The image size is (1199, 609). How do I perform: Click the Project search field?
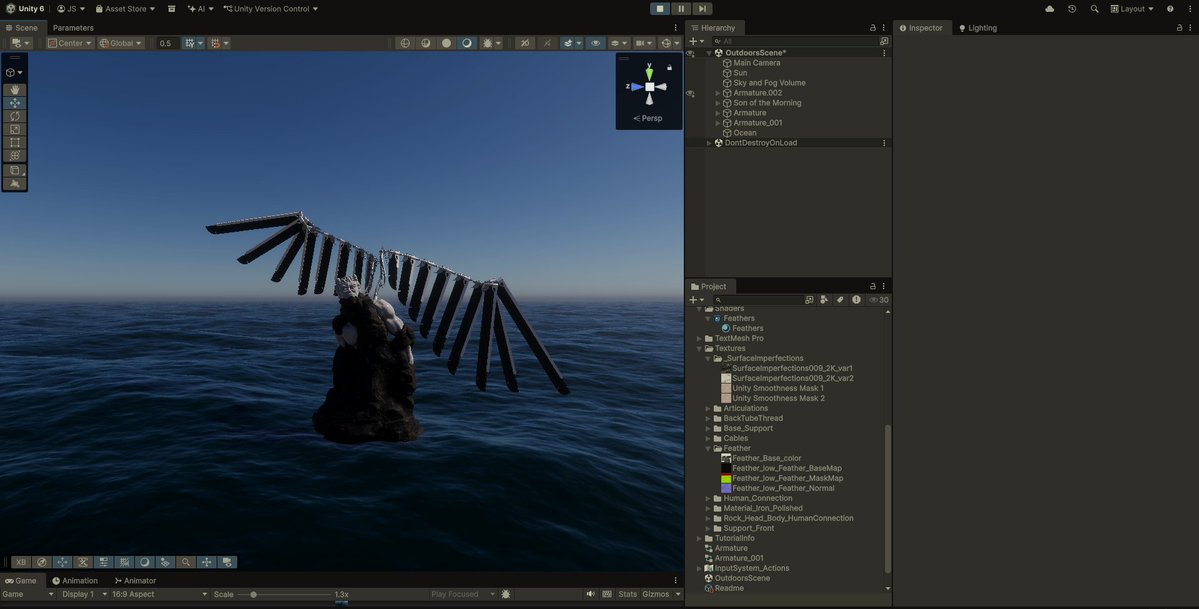point(757,300)
